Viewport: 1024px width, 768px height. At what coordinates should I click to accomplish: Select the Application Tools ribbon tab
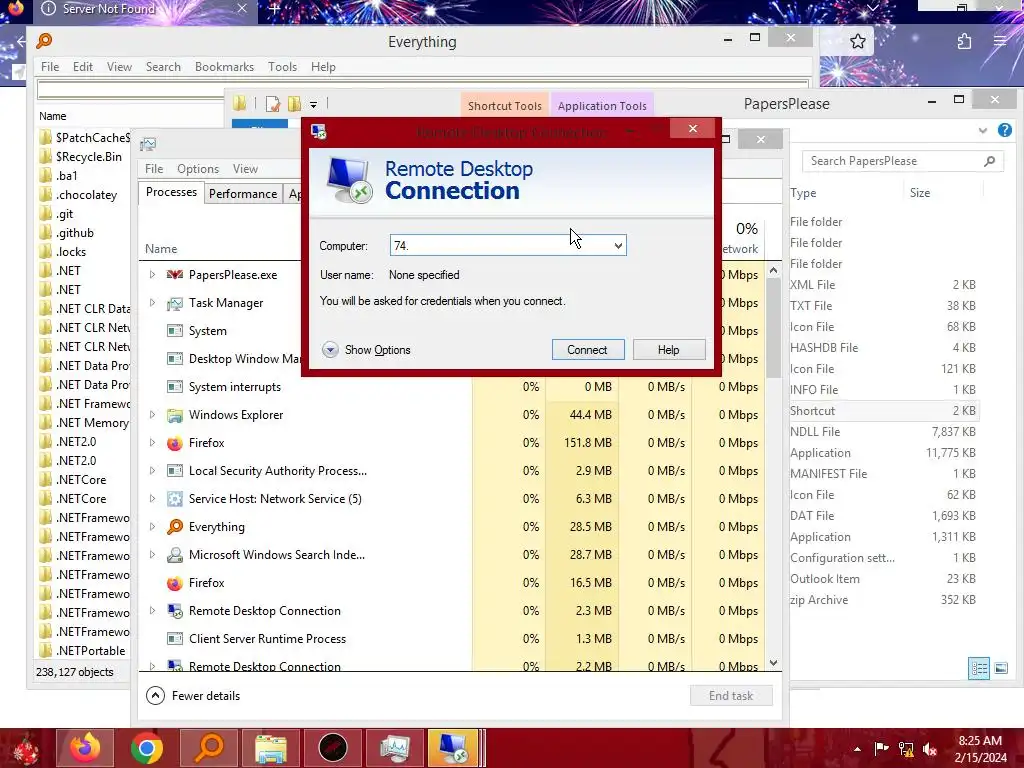click(602, 106)
